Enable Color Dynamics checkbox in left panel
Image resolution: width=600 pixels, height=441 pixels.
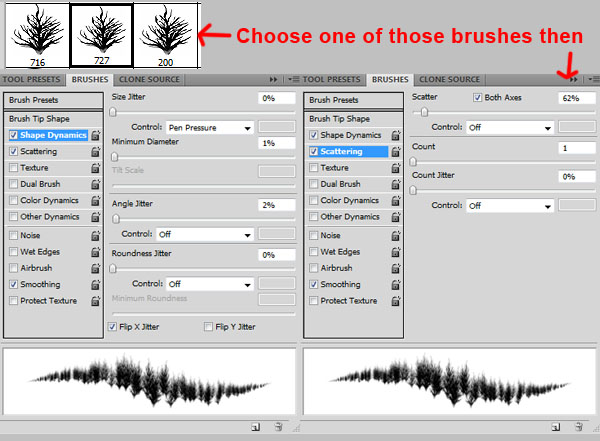(x=13, y=200)
